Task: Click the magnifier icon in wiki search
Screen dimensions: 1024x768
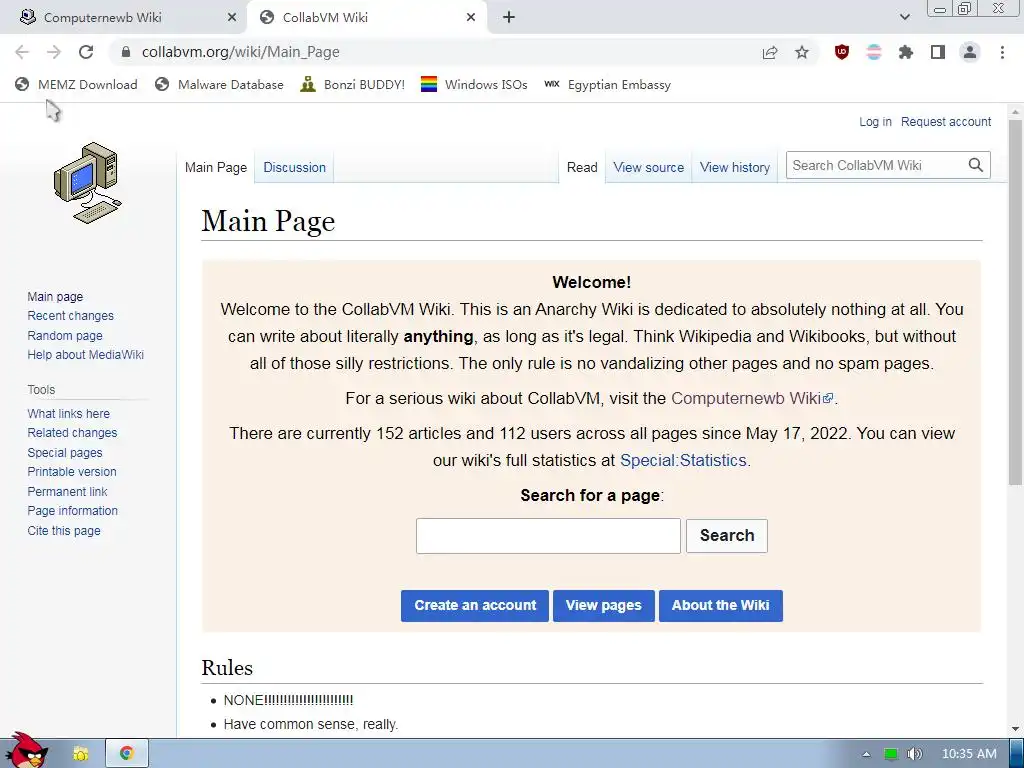Action: point(976,165)
